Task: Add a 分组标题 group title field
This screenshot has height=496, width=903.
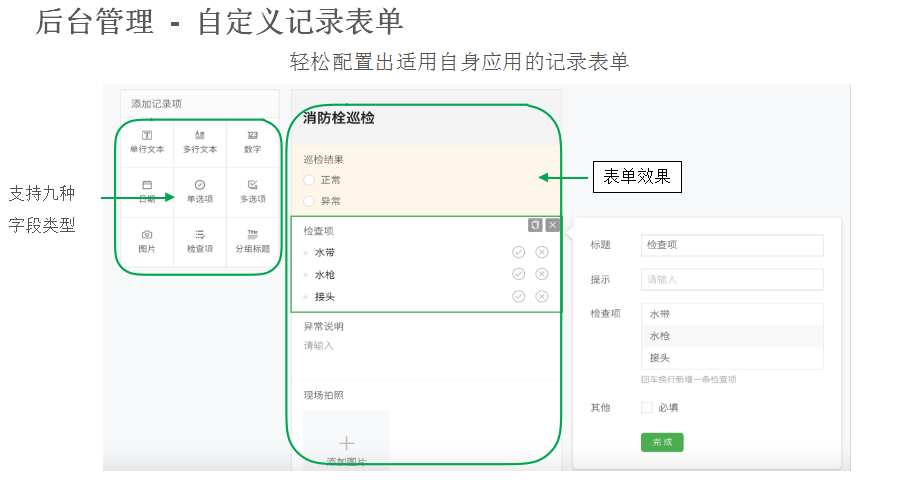Action: coord(252,241)
